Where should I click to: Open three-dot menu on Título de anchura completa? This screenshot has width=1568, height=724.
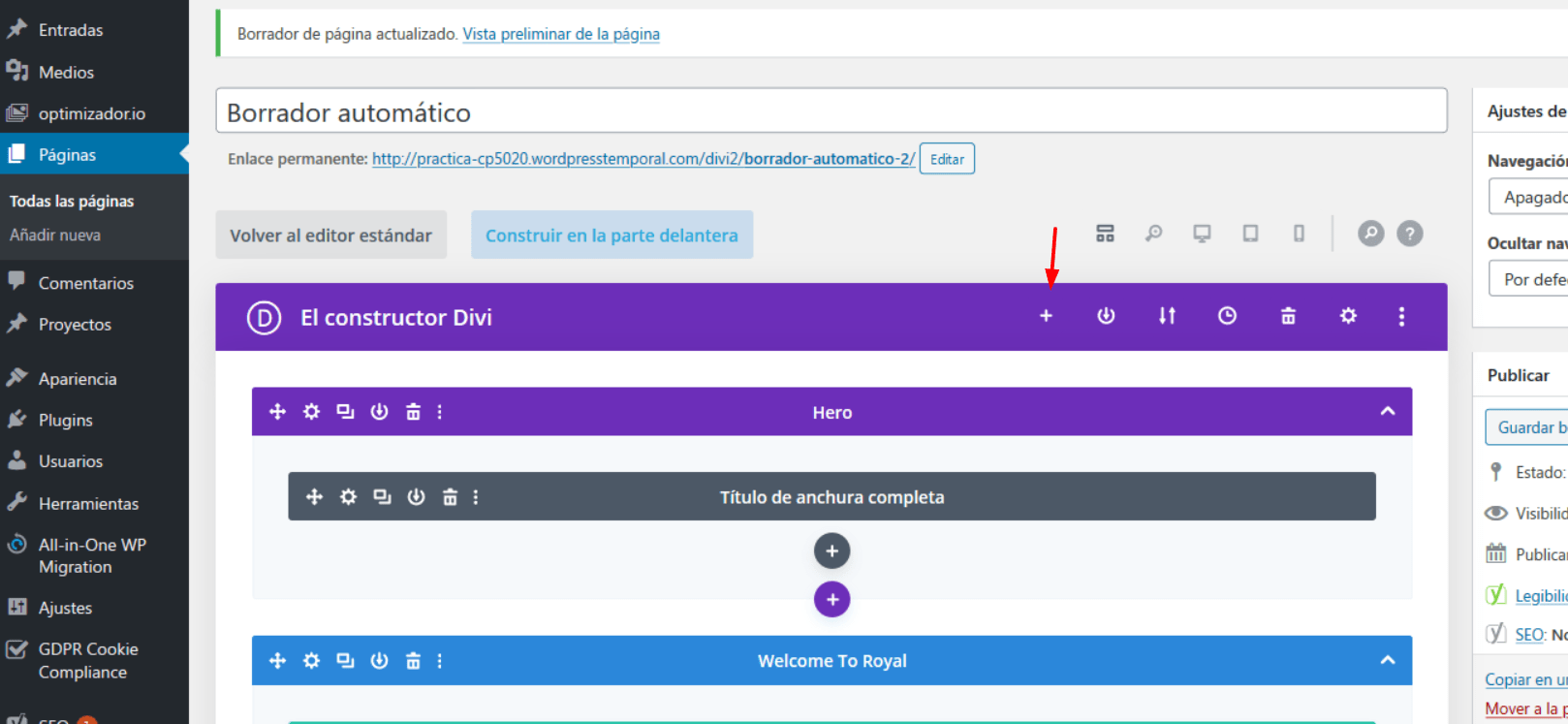476,497
